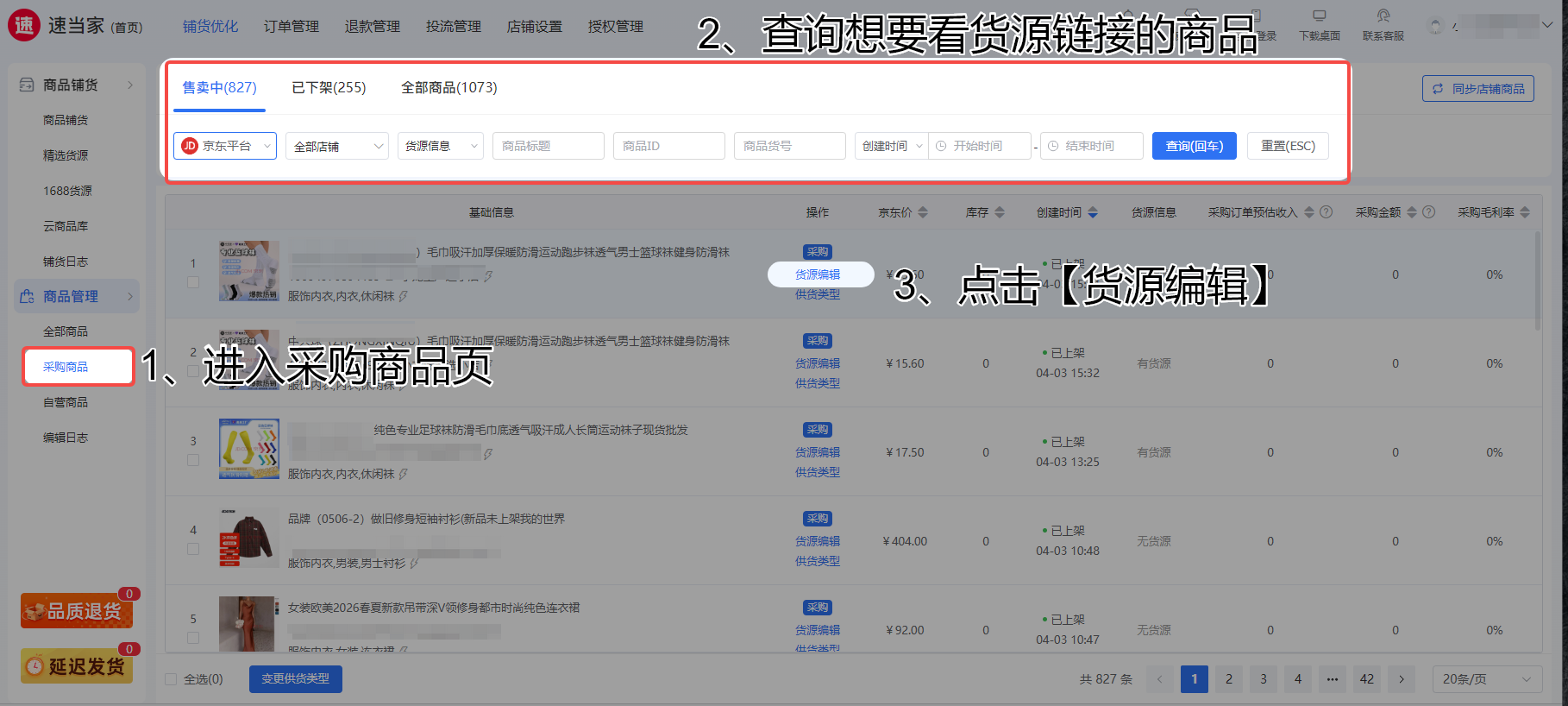Open the 20条/页 page size dropdown
The width and height of the screenshot is (1568, 706).
click(1486, 679)
